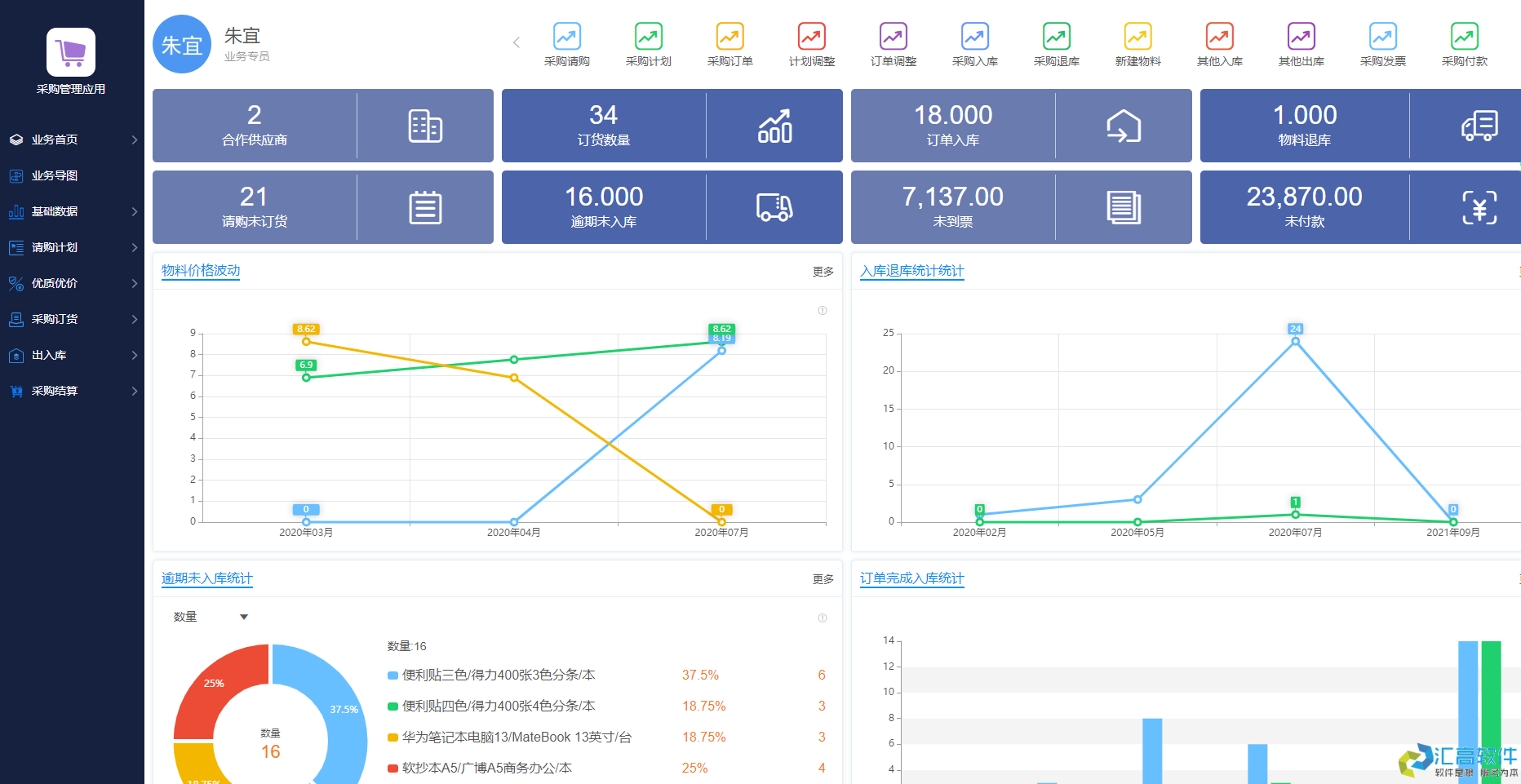Open the 逾期未入库统计 link
The width and height of the screenshot is (1521, 784).
point(206,578)
